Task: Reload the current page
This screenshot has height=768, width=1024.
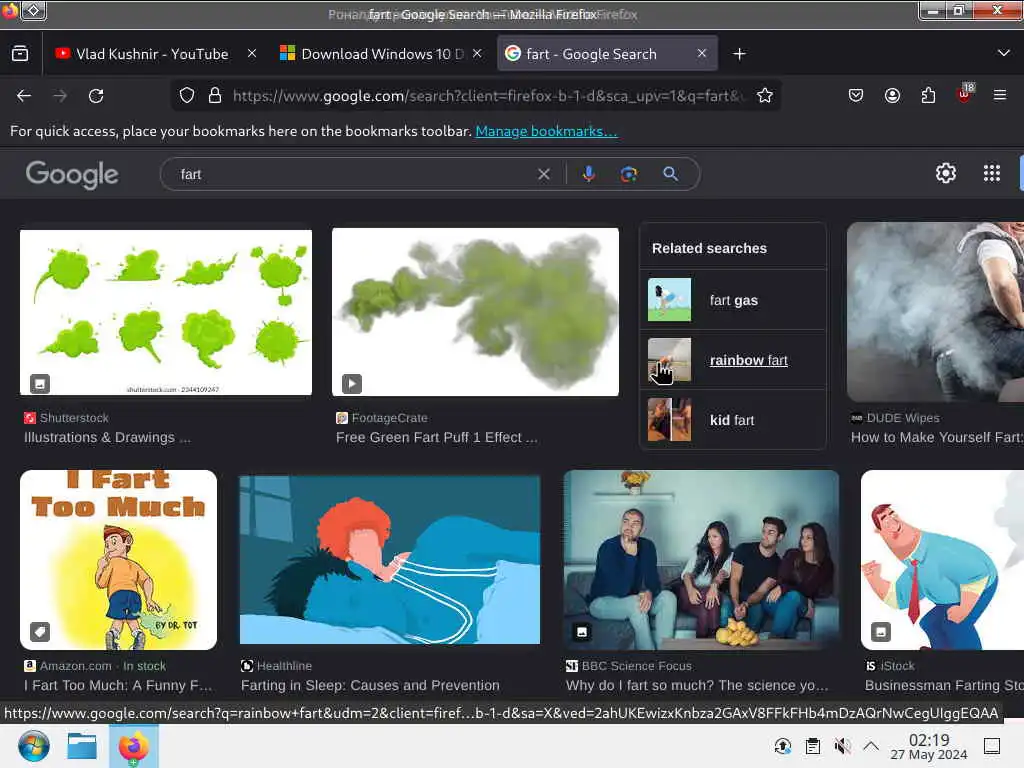Action: click(96, 96)
